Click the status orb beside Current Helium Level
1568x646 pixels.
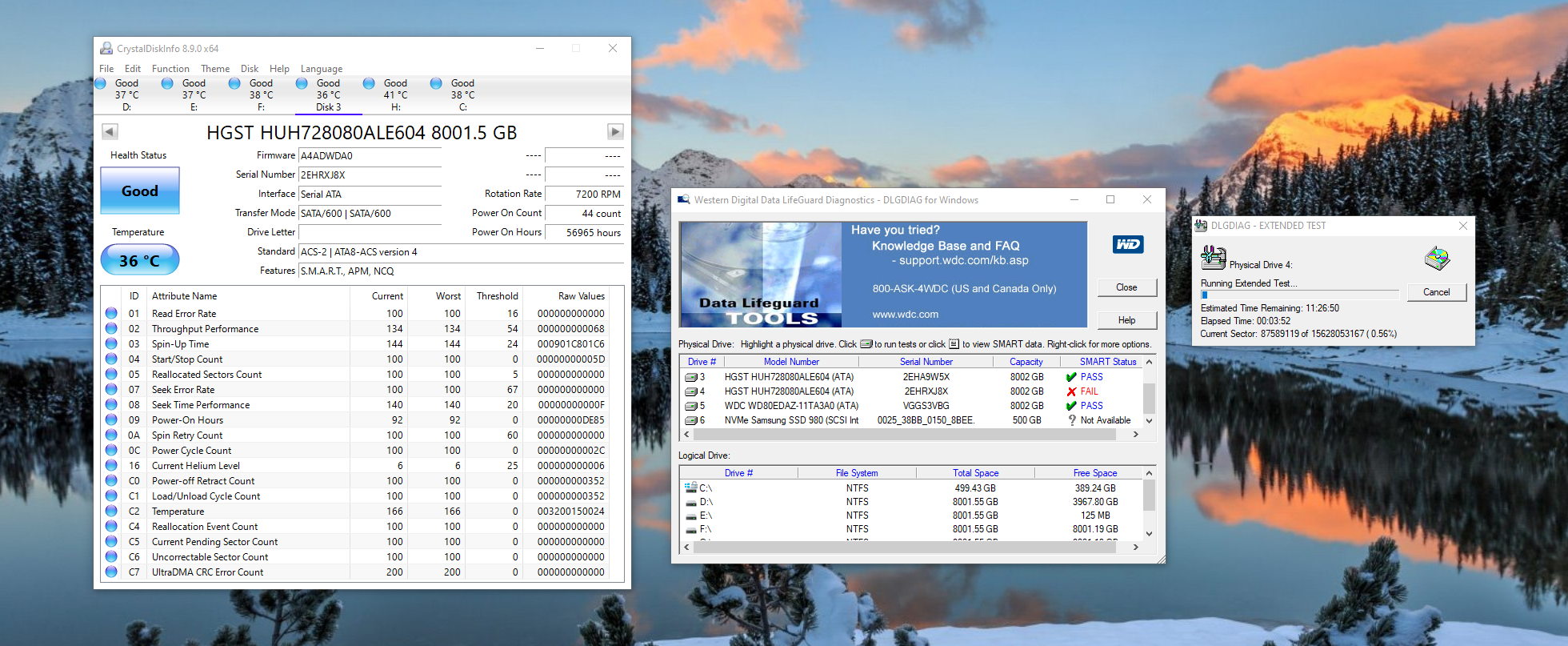tap(111, 466)
